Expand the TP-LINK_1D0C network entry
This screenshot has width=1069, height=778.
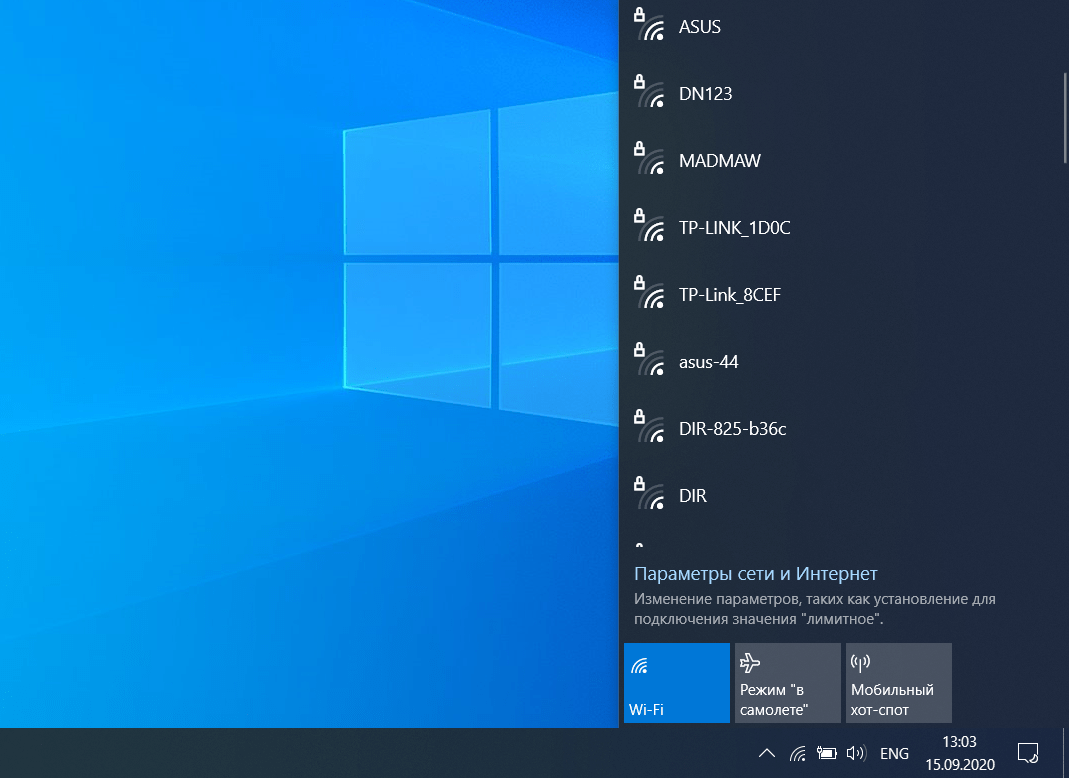coord(841,228)
